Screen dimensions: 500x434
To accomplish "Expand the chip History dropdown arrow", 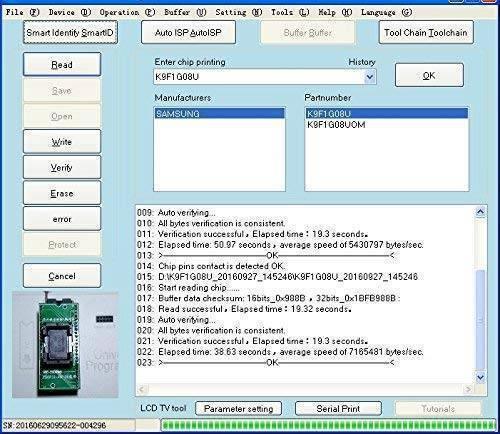I will [369, 77].
